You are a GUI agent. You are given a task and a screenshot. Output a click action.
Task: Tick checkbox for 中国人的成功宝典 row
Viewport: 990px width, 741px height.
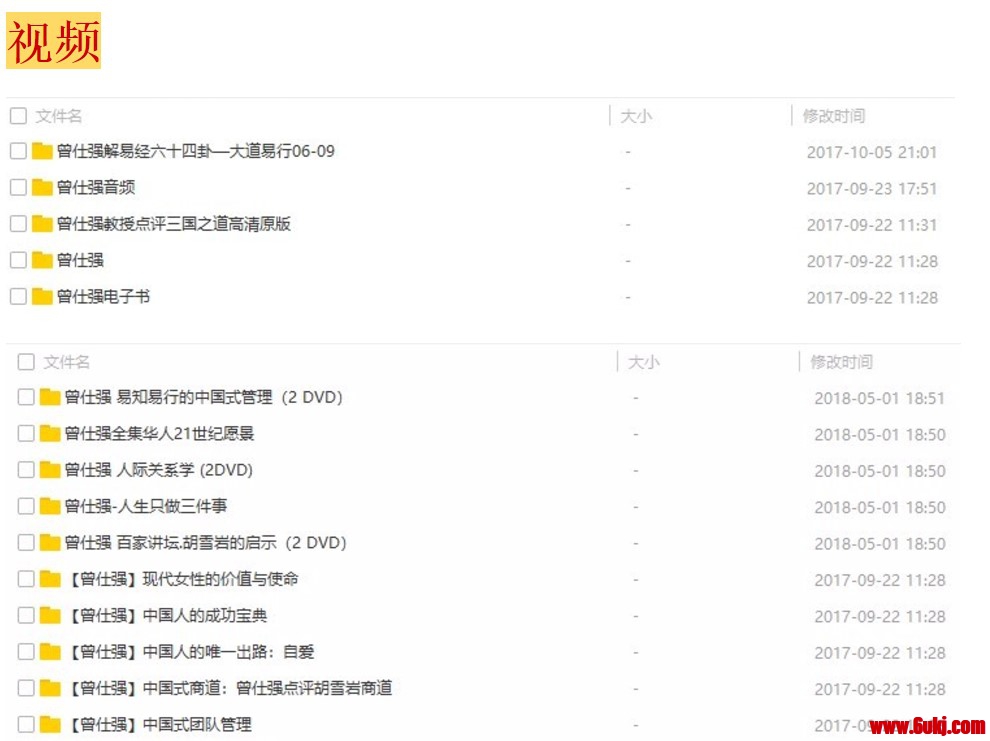[26, 615]
